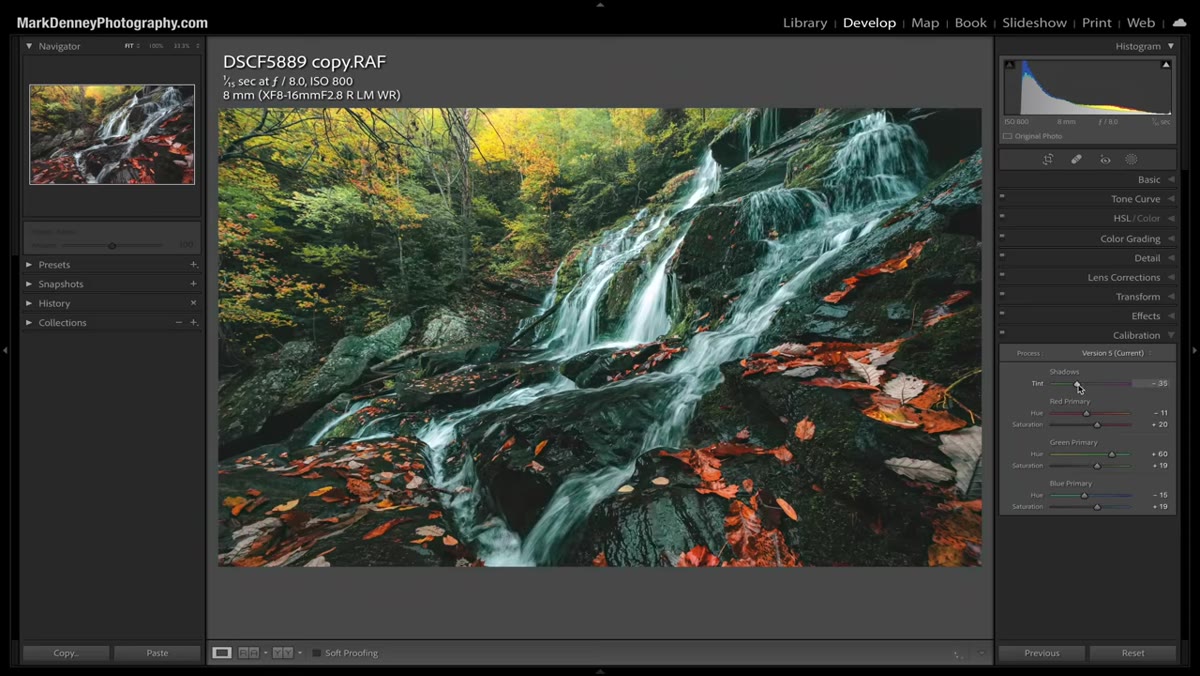
Task: Toggle Transform panel on/off switch
Action: [x=1002, y=296]
